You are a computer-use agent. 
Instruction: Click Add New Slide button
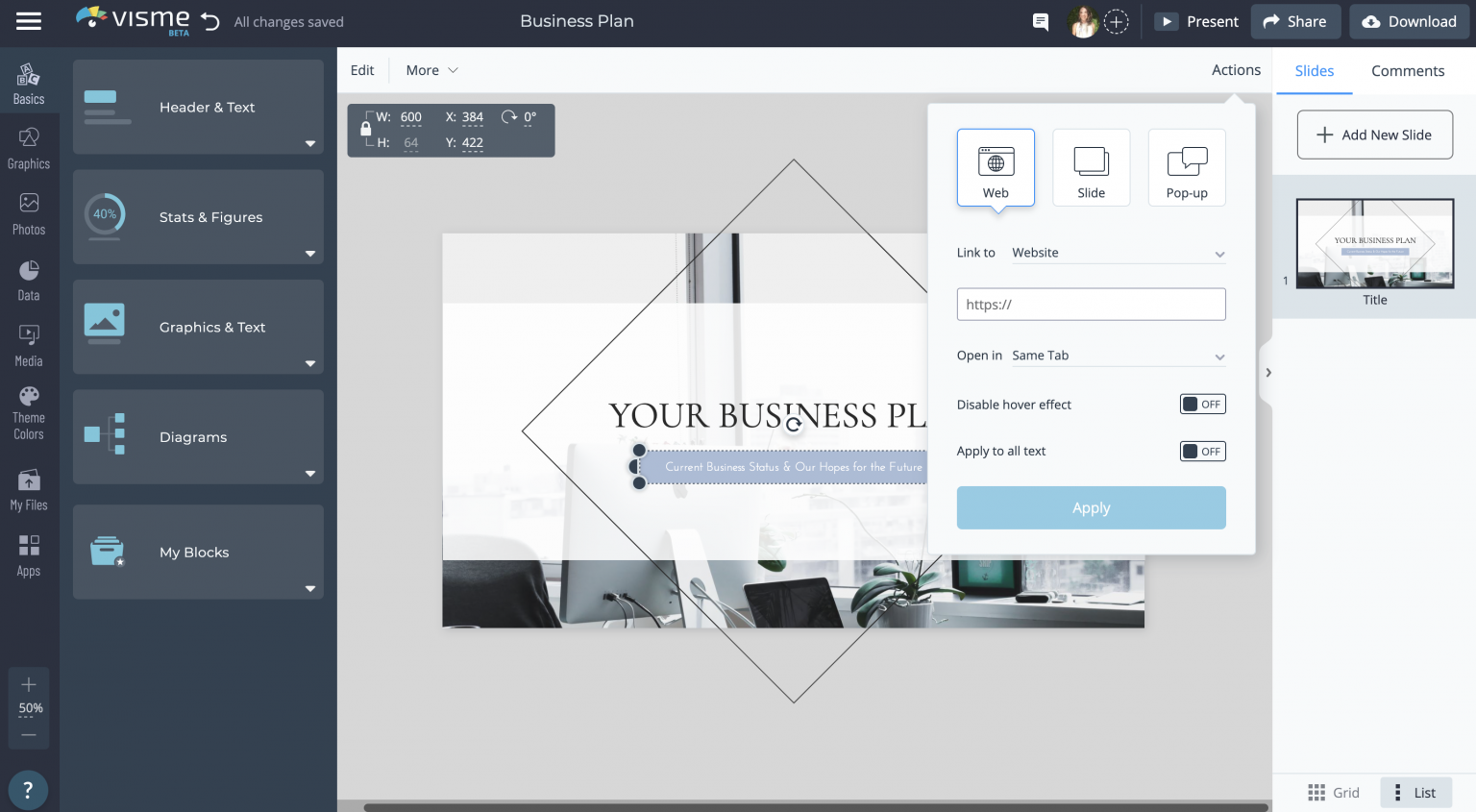pyautogui.click(x=1374, y=135)
